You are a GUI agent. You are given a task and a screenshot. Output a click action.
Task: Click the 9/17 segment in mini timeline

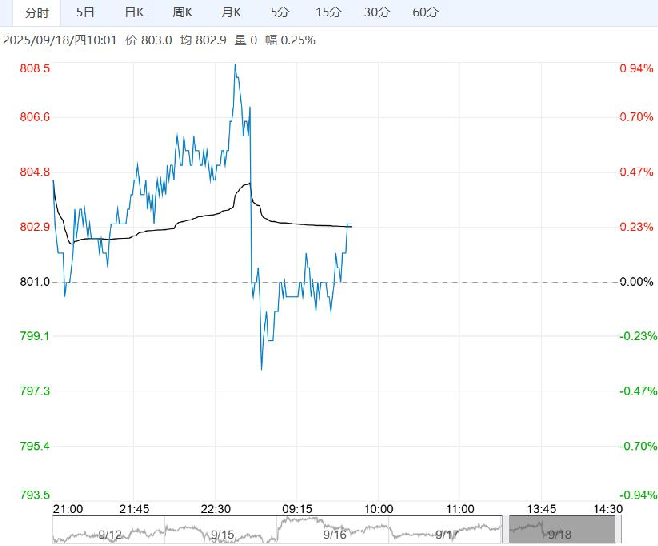coord(445,530)
